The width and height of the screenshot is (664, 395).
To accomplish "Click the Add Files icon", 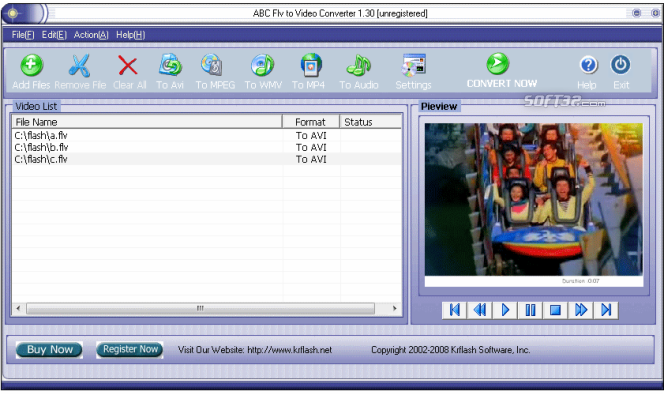I will (x=32, y=66).
